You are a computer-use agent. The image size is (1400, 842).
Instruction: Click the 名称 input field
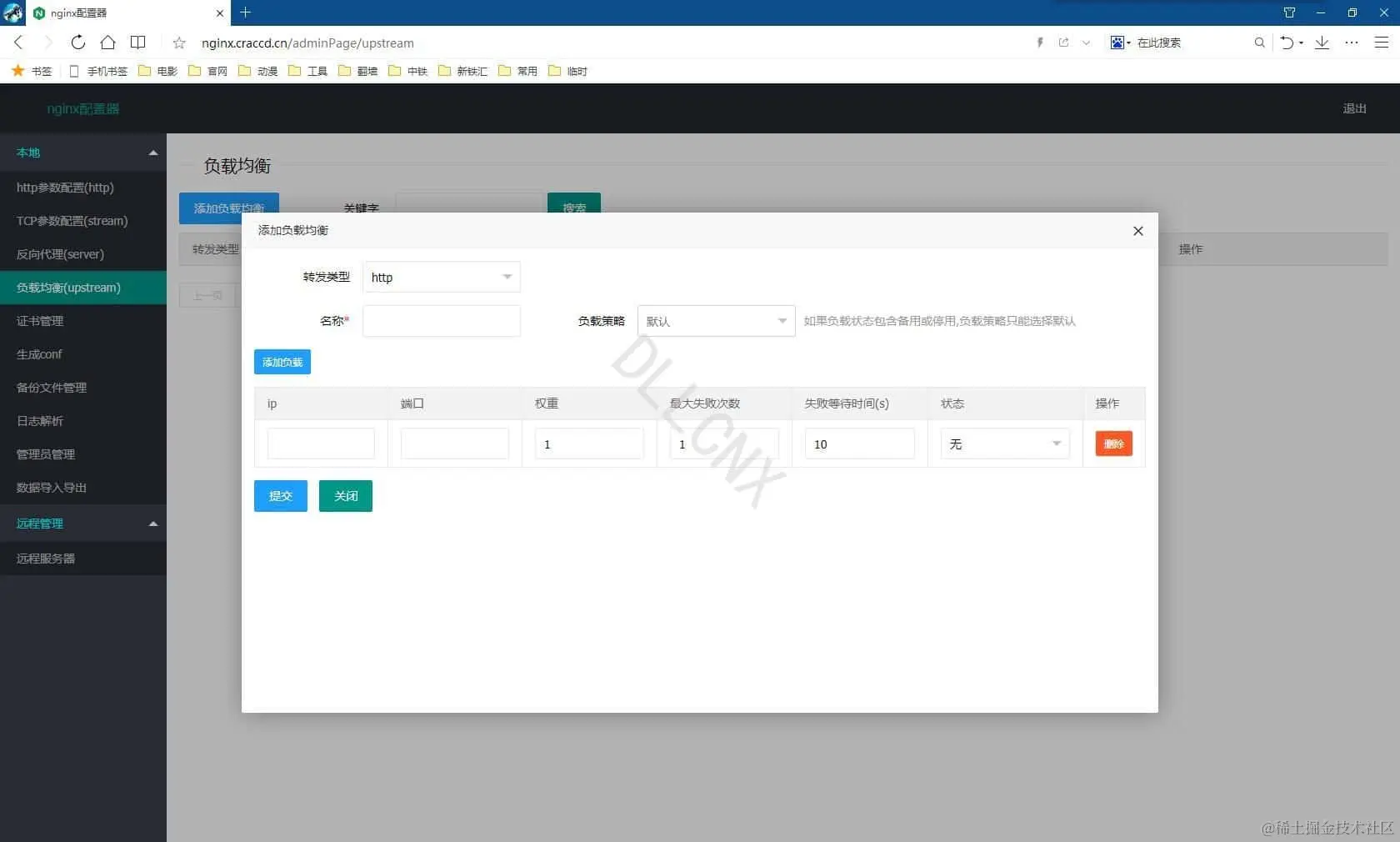coord(441,321)
